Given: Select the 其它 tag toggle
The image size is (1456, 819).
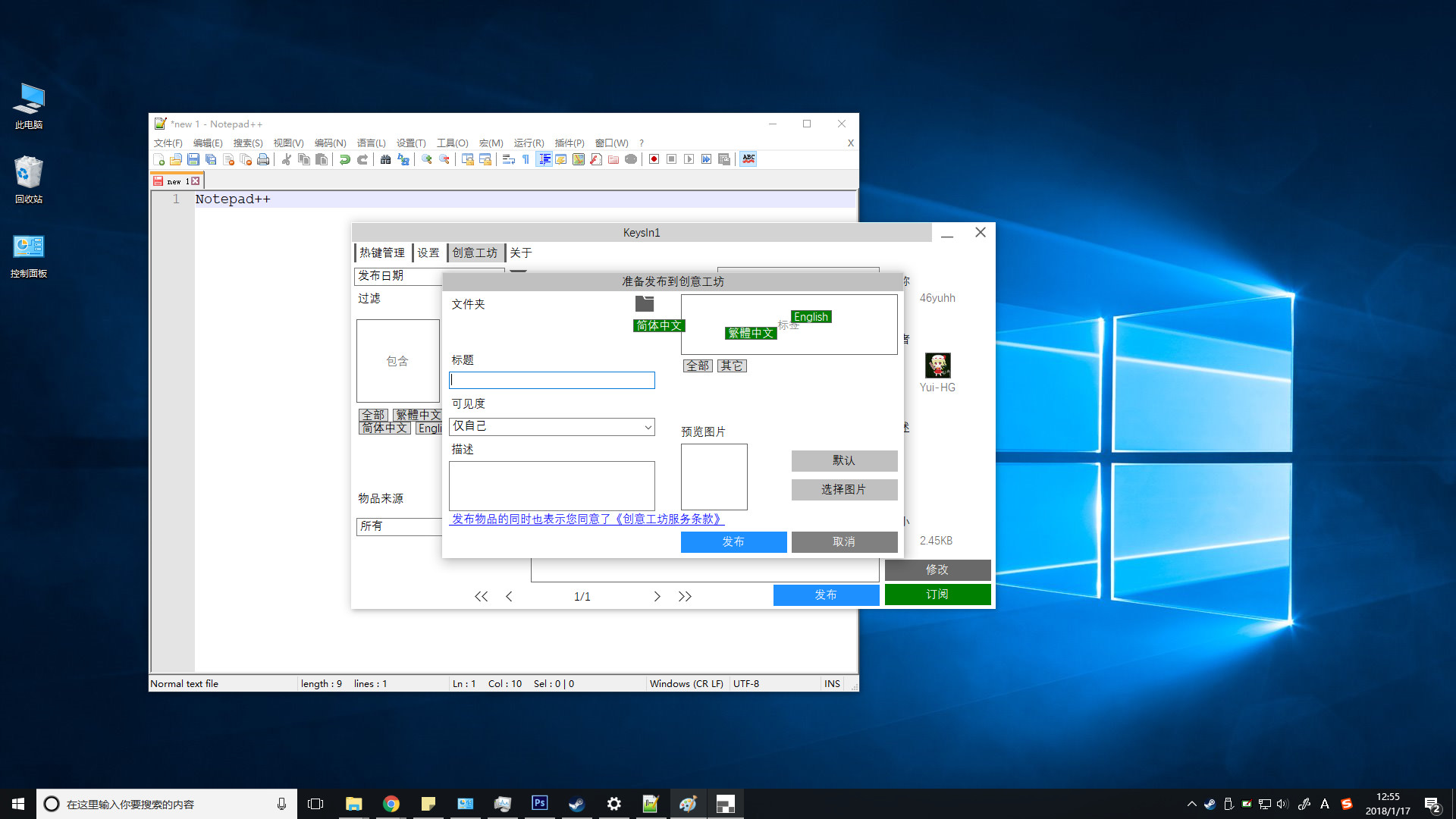Looking at the screenshot, I should pyautogui.click(x=731, y=366).
